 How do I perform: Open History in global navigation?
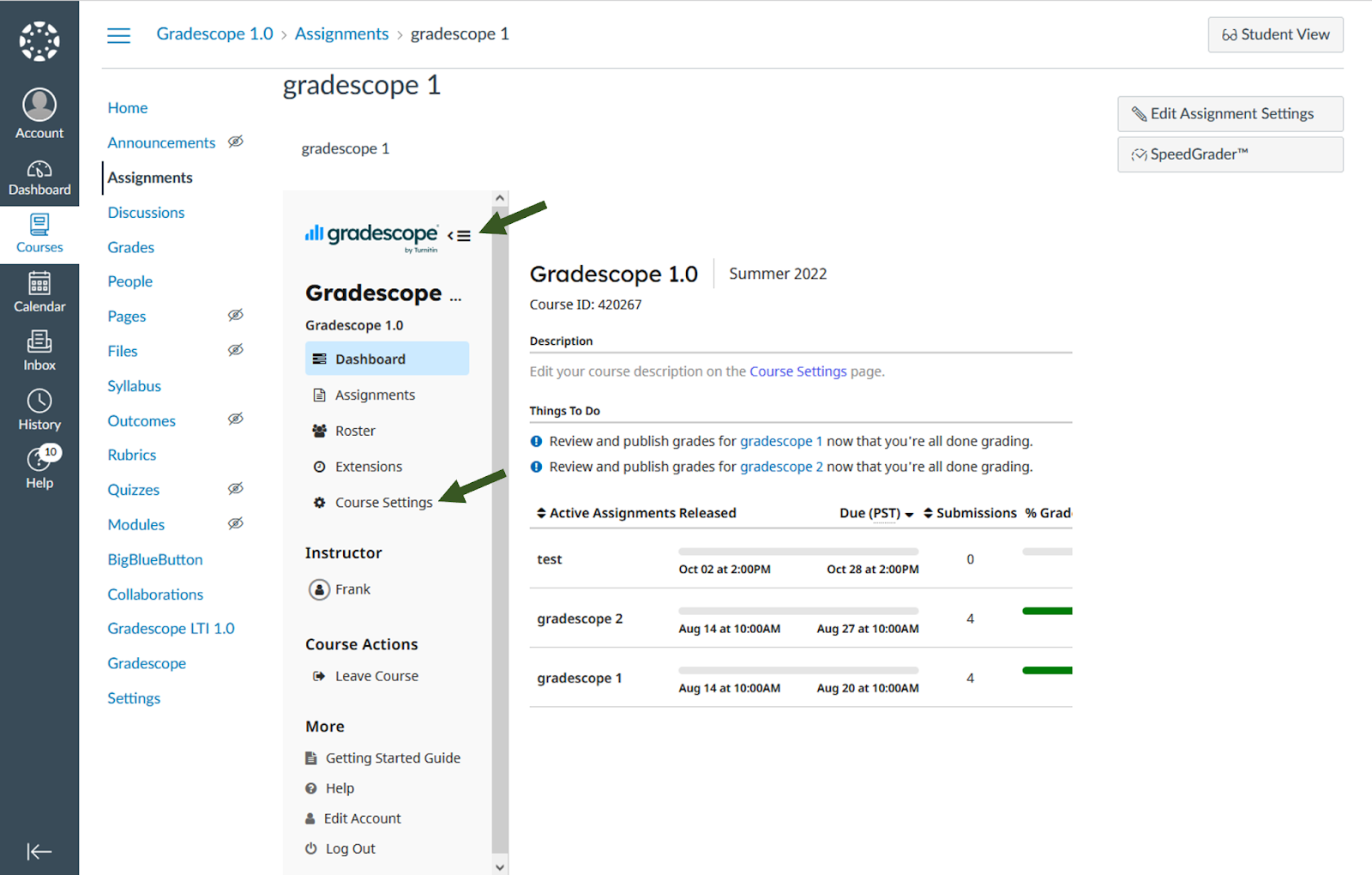click(39, 410)
